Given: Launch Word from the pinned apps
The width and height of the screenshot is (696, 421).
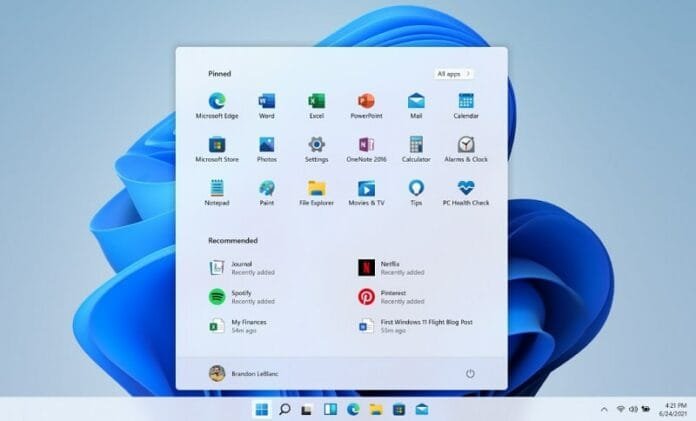Looking at the screenshot, I should [x=267, y=106].
